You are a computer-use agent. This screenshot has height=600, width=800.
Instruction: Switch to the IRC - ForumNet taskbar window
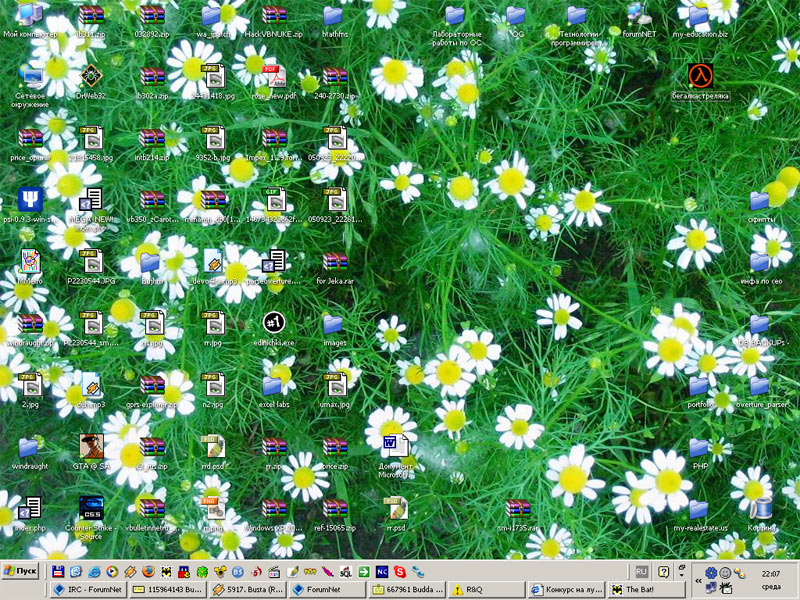coord(90,590)
